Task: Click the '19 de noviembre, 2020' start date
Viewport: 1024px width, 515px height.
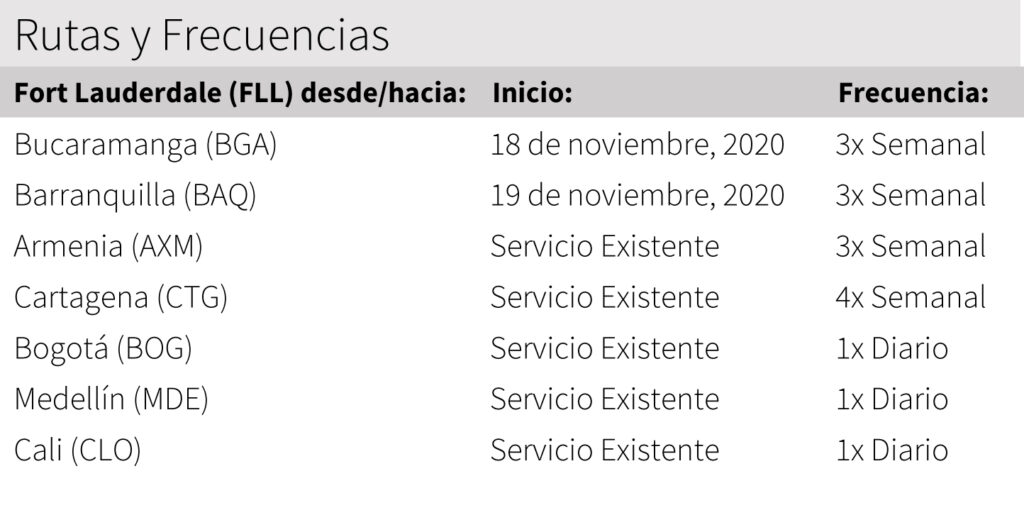Action: click(637, 195)
